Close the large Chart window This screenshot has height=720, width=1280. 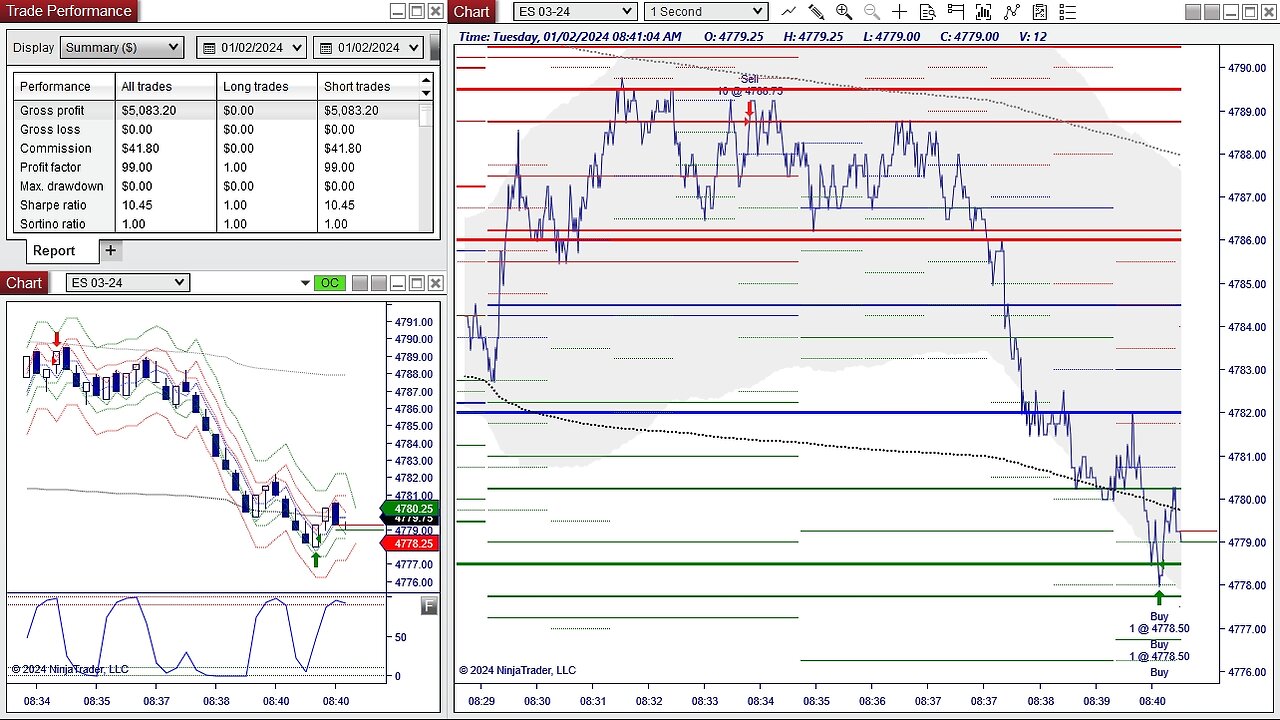pos(1270,12)
